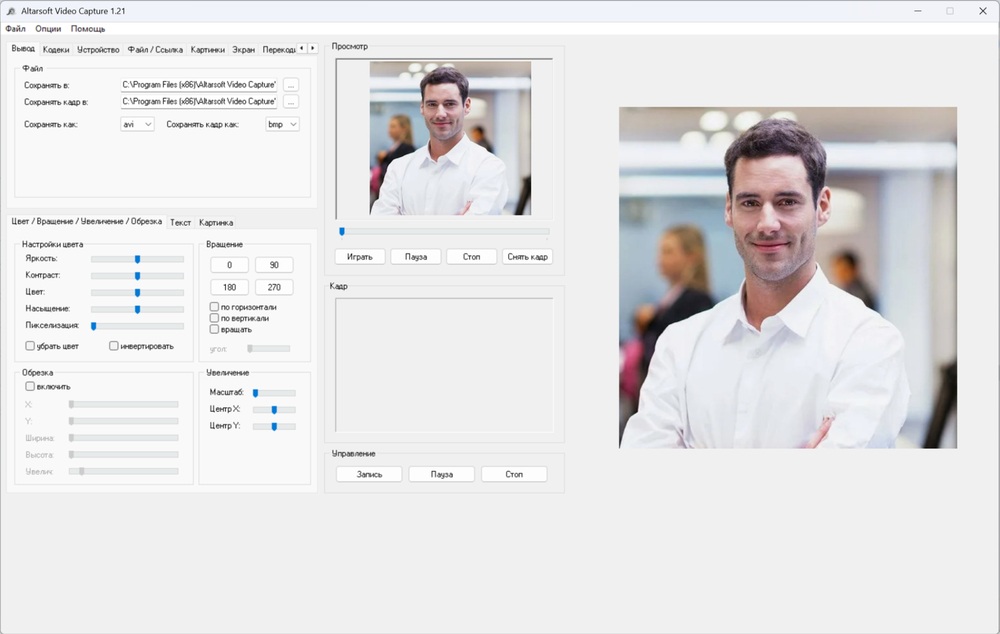This screenshot has height=634, width=1000.
Task: Open the Файл menu
Action: [x=15, y=29]
